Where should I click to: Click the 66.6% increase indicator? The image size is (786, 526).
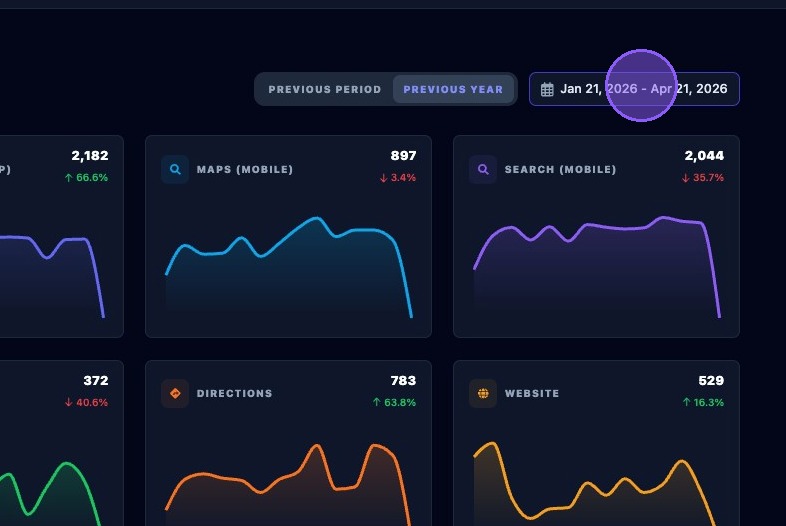click(86, 178)
